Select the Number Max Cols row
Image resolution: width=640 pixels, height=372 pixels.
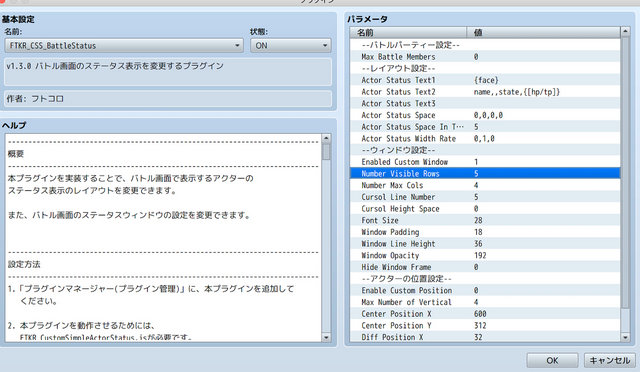485,185
